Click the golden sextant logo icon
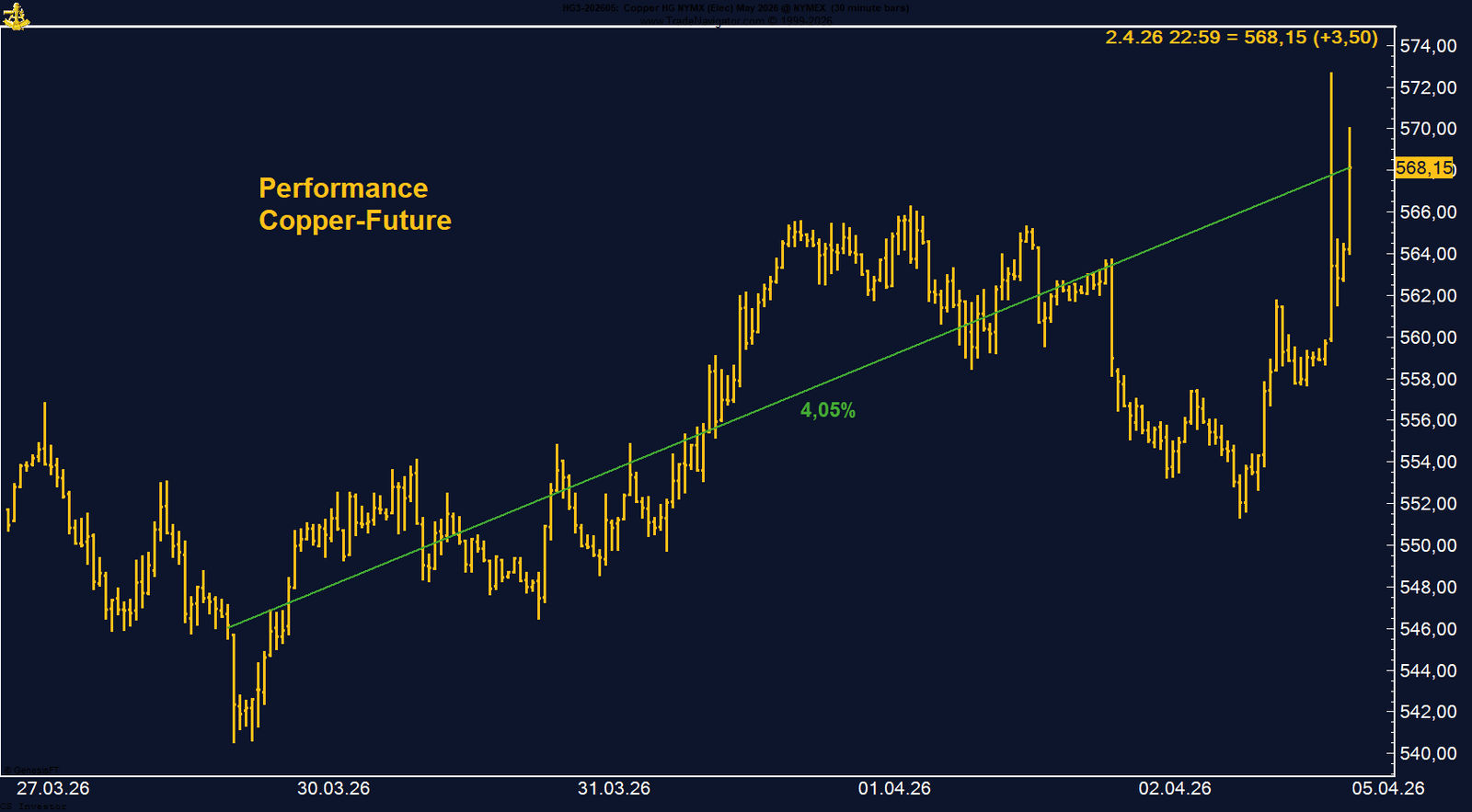This screenshot has width=1472, height=812. point(16,15)
